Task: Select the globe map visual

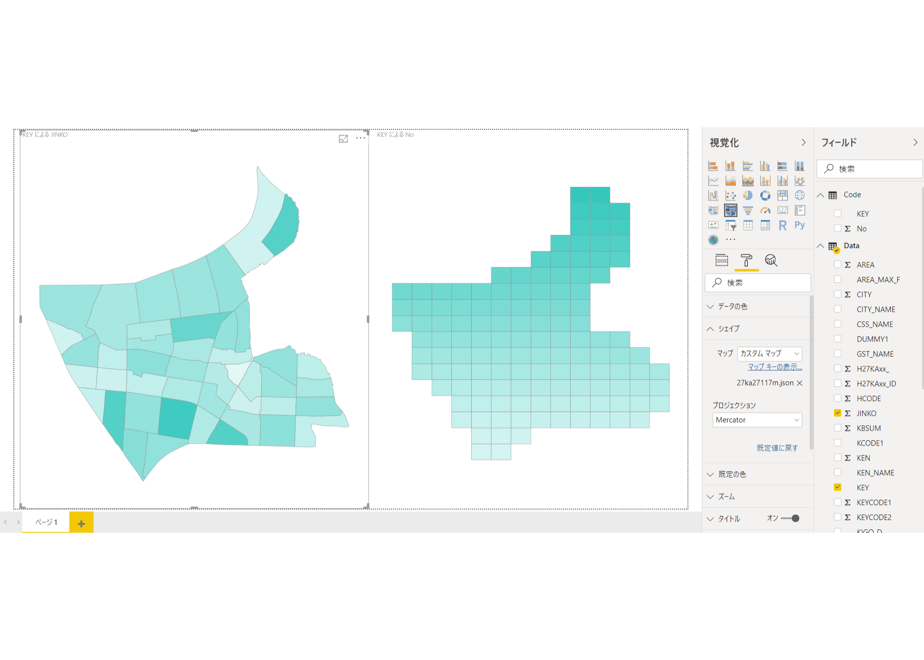Action: pos(800,195)
